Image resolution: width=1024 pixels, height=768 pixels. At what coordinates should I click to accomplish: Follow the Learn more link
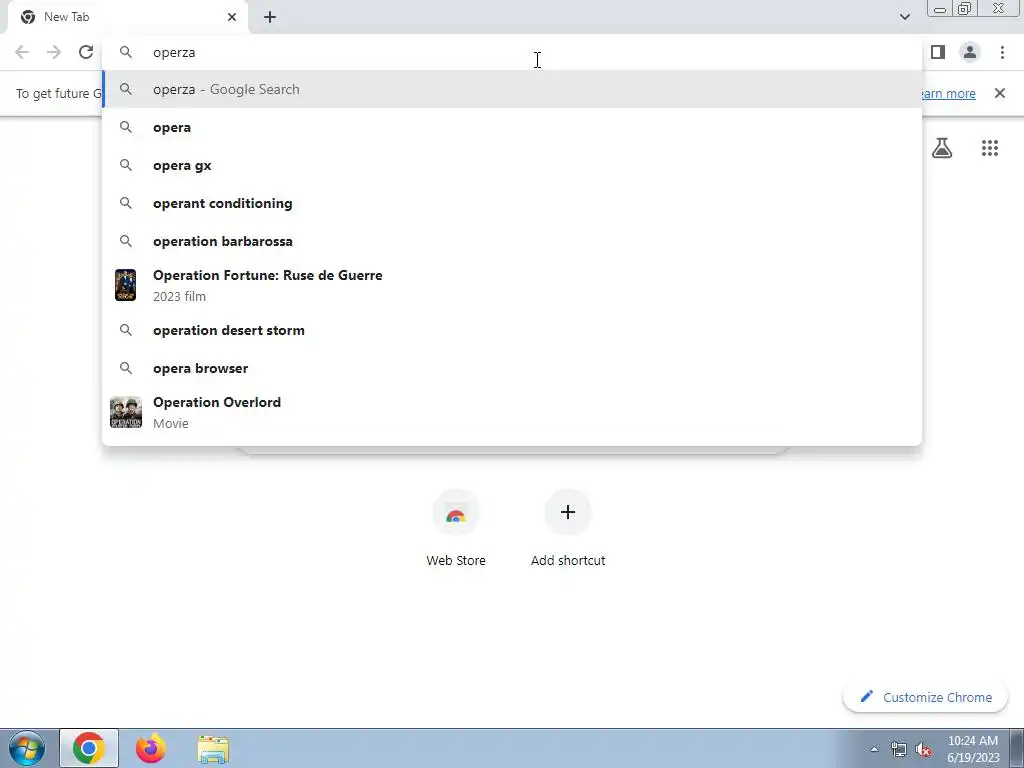(949, 93)
